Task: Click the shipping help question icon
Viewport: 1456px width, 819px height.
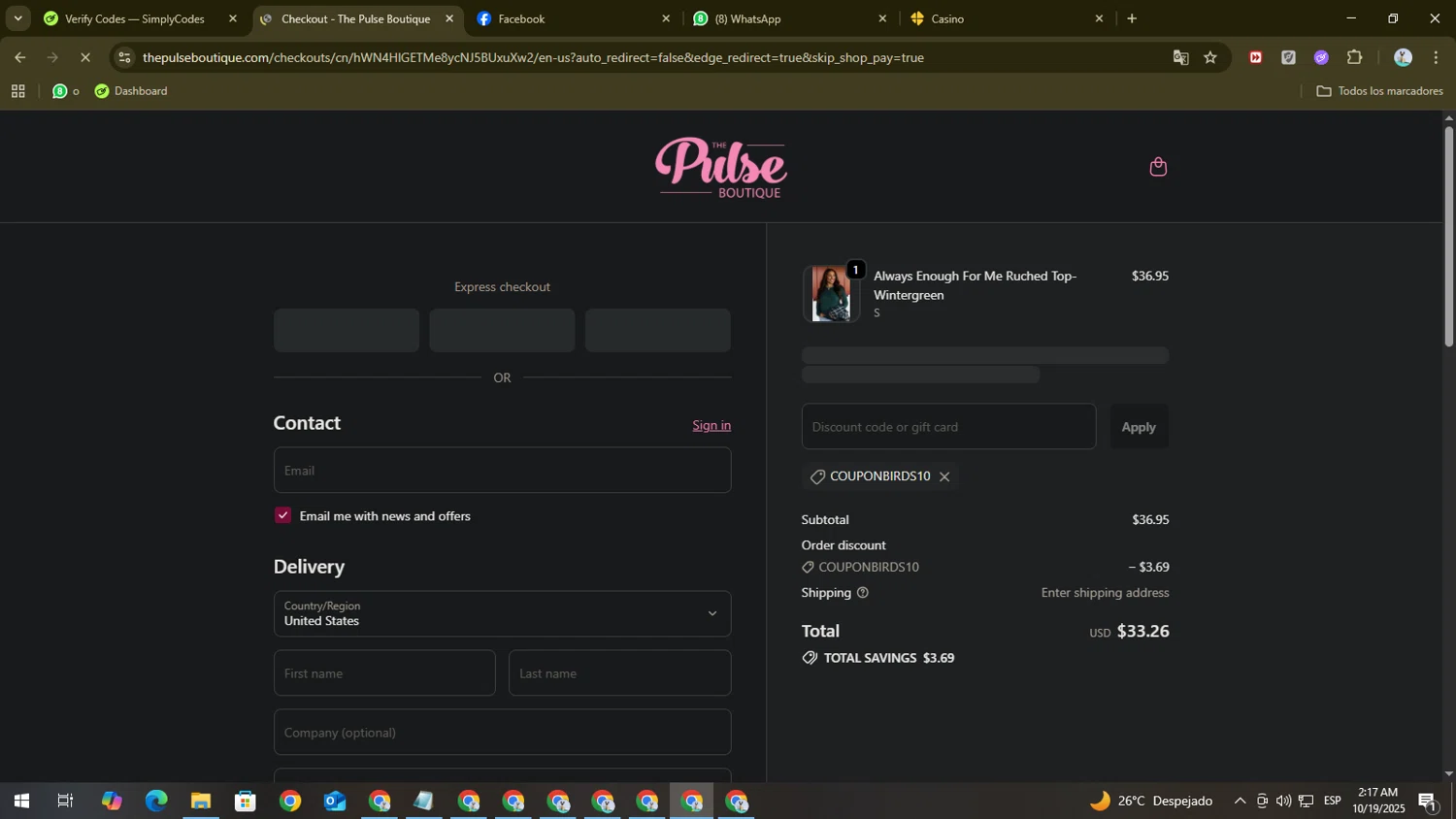Action: click(x=862, y=593)
